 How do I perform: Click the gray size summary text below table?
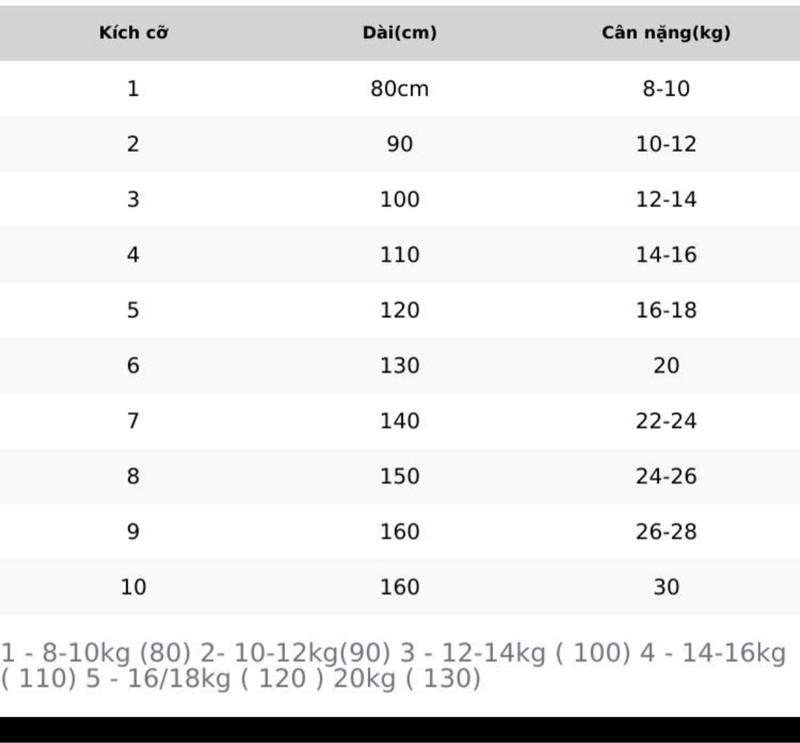(x=393, y=665)
